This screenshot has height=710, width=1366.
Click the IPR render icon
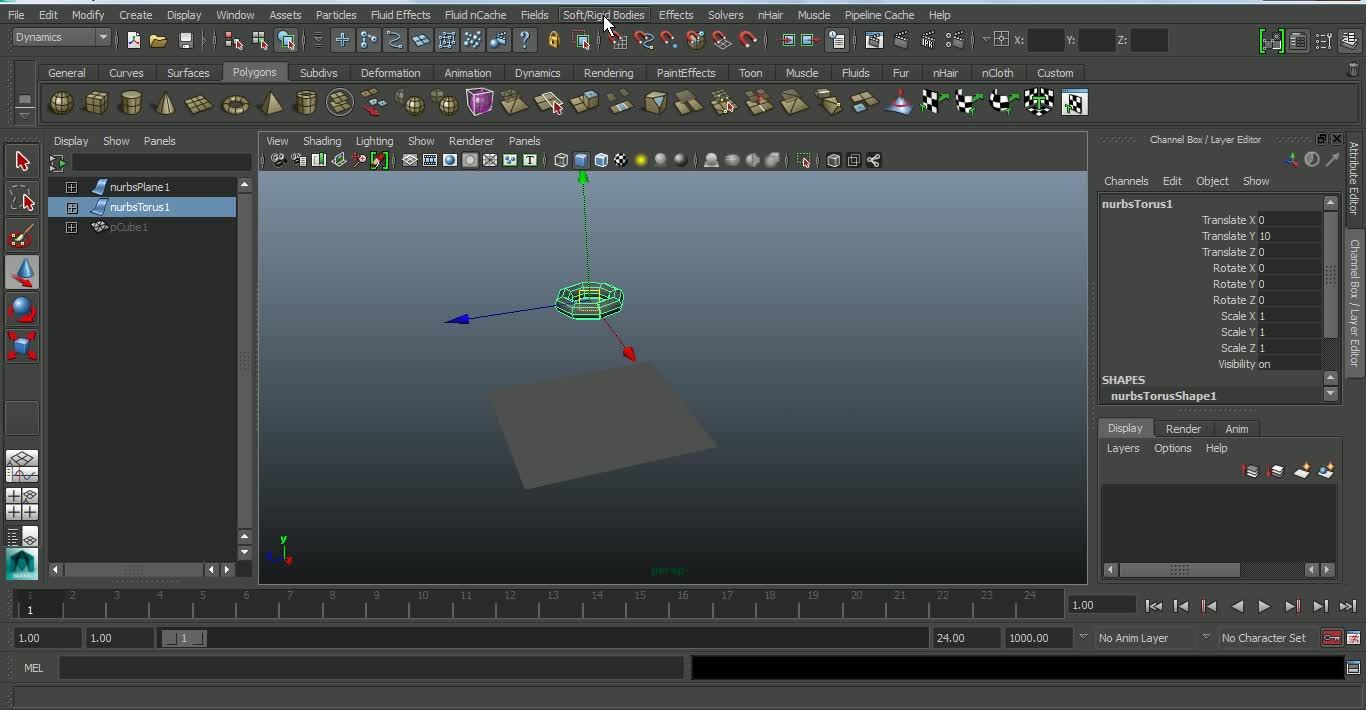click(929, 40)
